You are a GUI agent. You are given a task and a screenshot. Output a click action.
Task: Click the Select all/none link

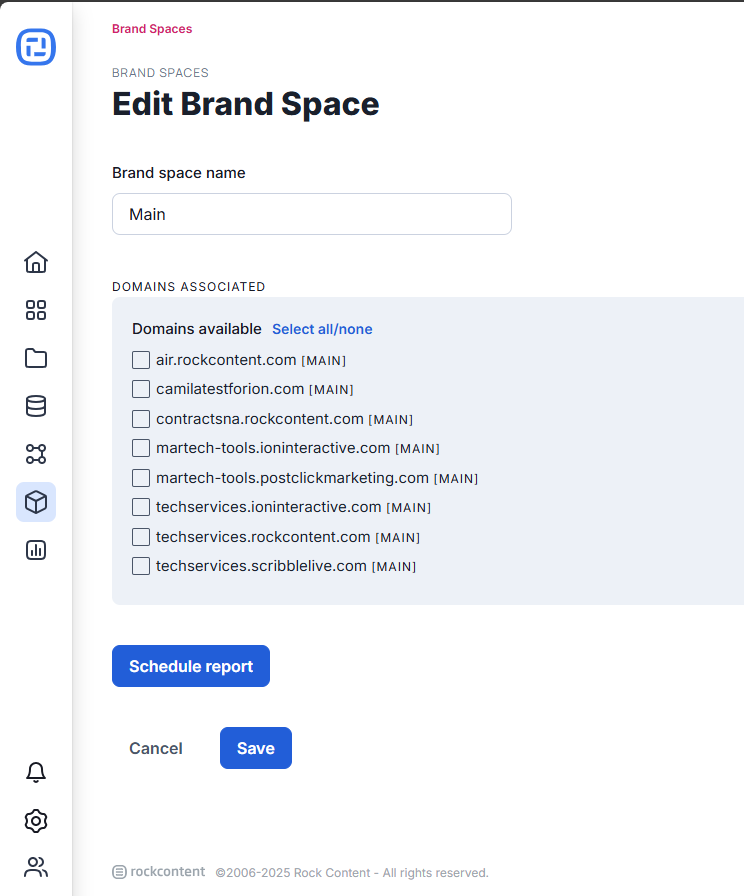pyautogui.click(x=322, y=329)
